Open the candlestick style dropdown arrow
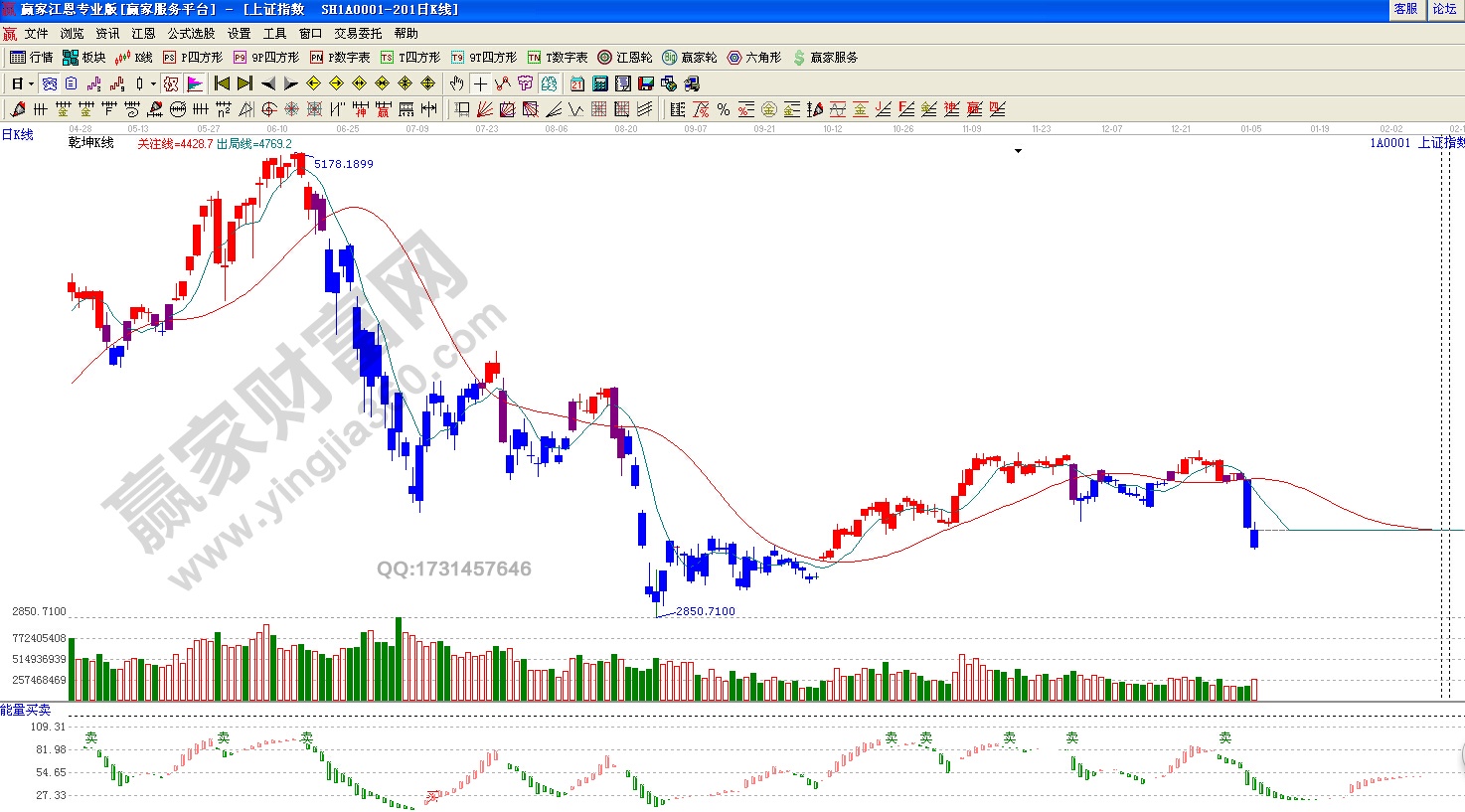 [153, 83]
